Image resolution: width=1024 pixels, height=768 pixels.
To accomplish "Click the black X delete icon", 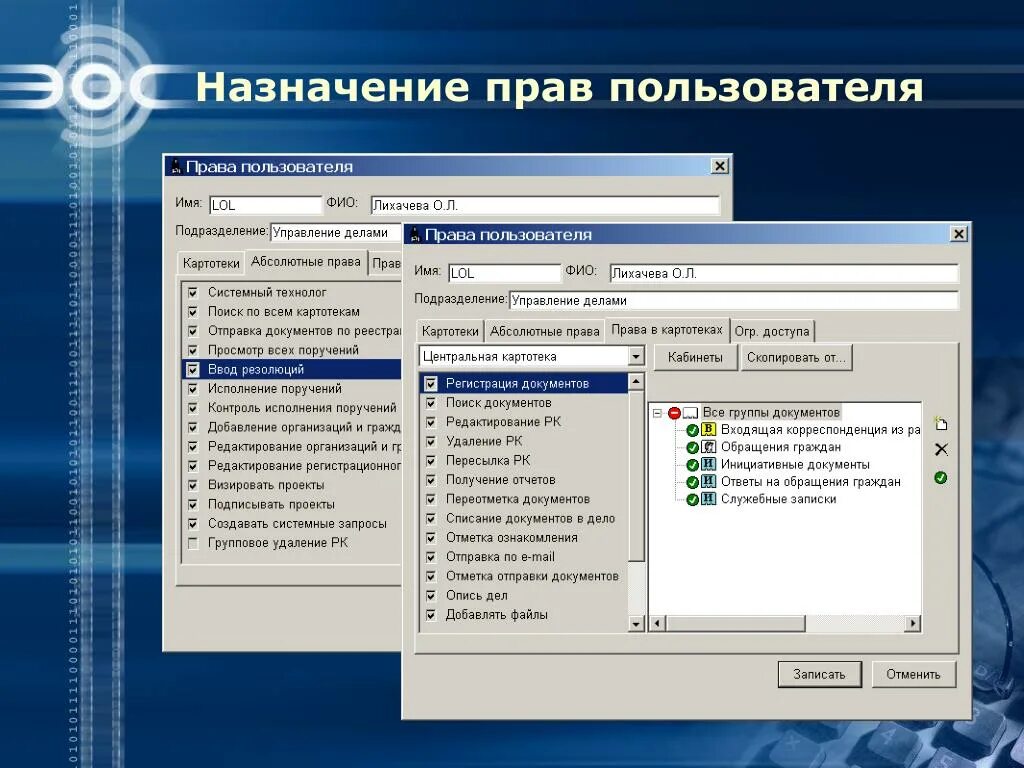I will (x=941, y=449).
